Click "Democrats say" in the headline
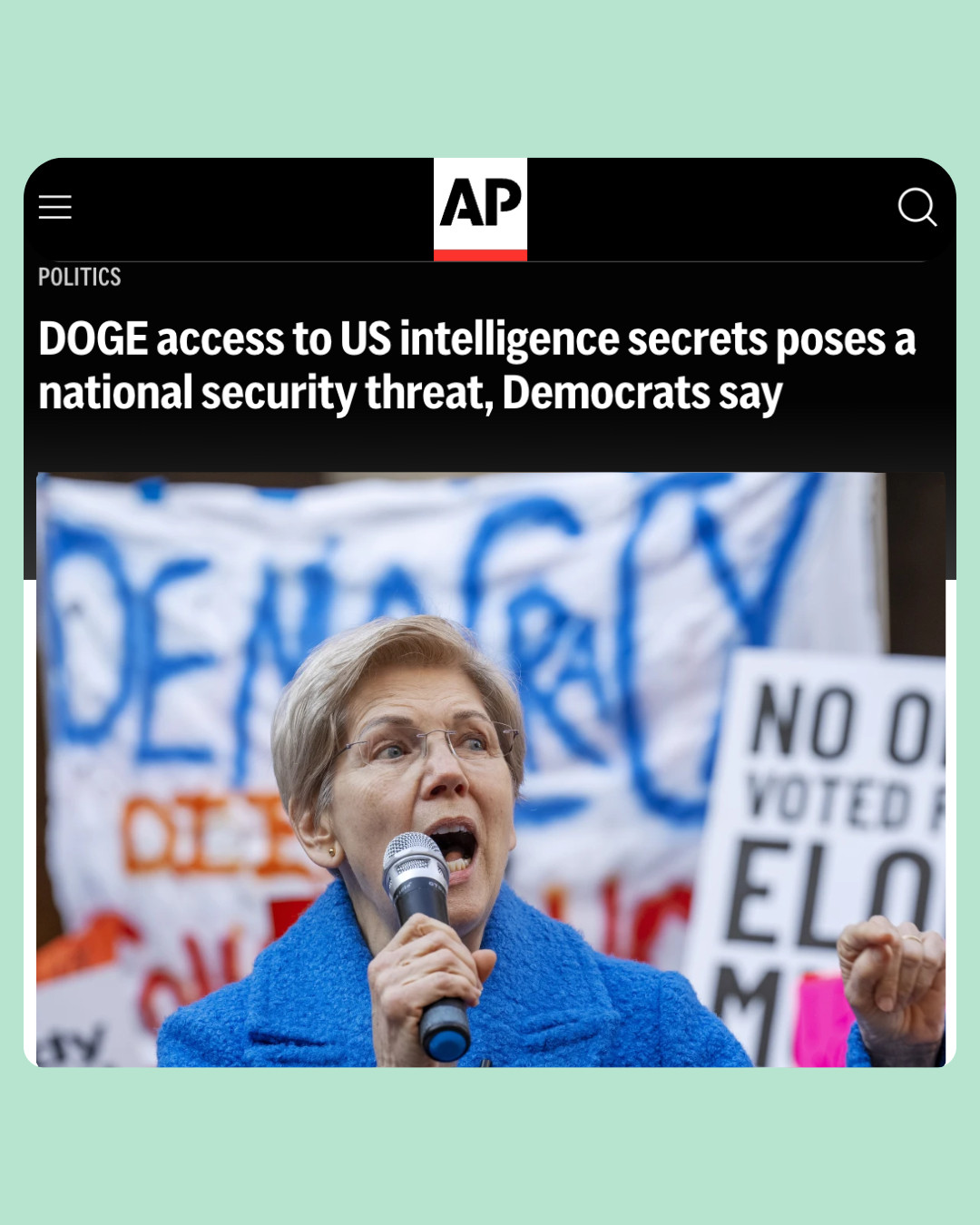 642,393
